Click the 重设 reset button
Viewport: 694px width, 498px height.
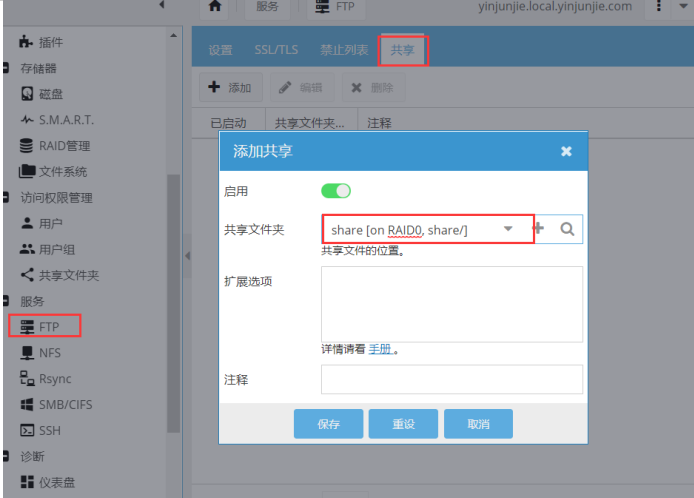tap(403, 424)
